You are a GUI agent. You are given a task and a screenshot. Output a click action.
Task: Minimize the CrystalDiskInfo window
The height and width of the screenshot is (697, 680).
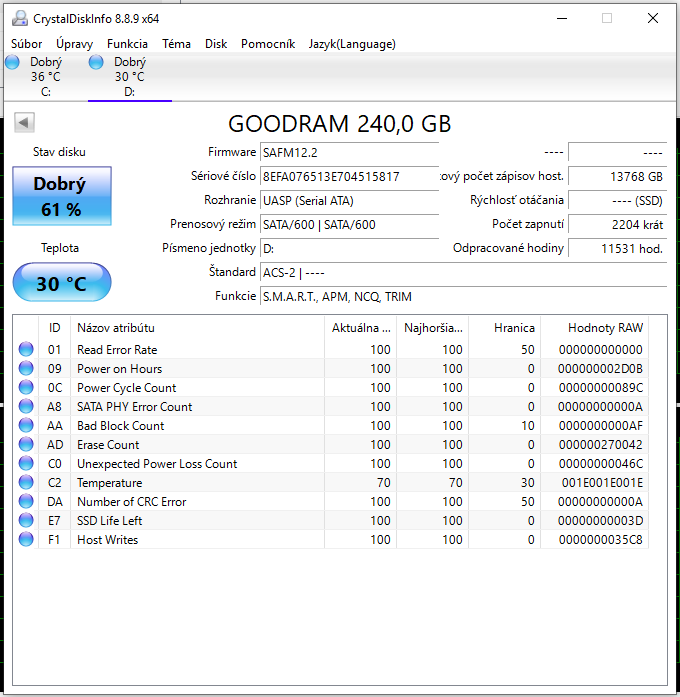[x=562, y=18]
